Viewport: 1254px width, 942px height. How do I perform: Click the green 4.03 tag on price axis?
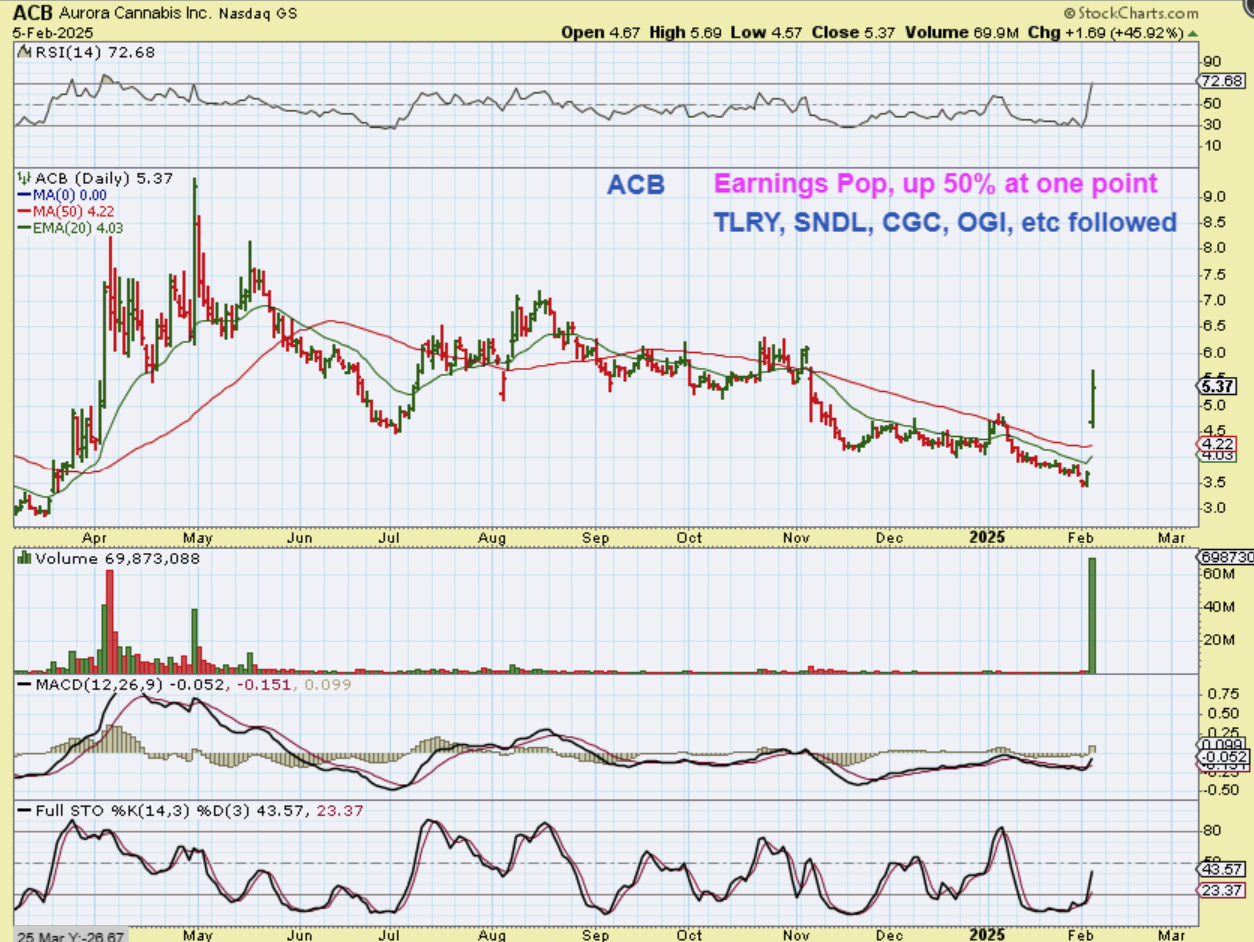pos(1217,455)
